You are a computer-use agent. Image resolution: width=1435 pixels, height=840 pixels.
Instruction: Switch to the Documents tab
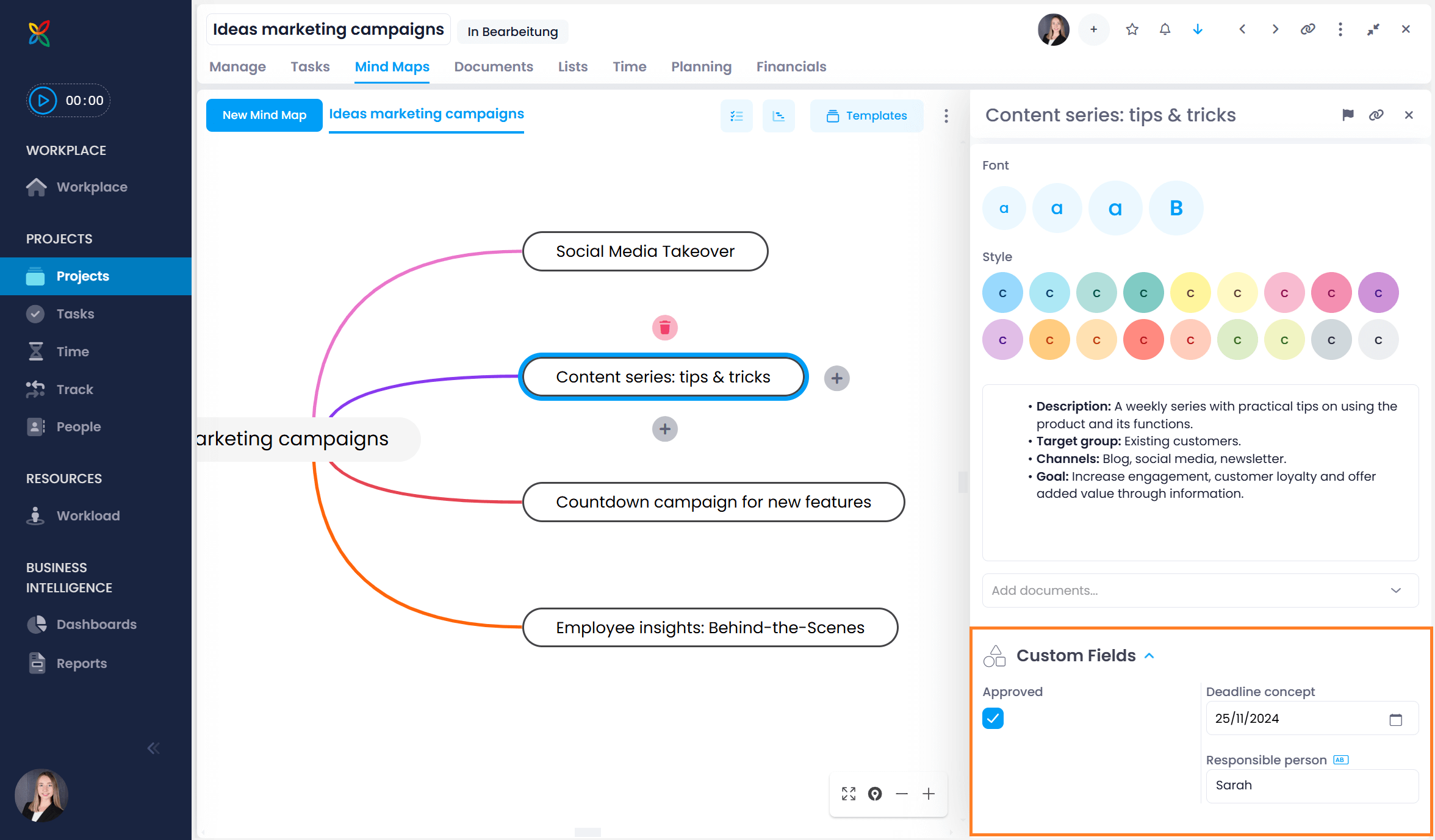coord(494,66)
